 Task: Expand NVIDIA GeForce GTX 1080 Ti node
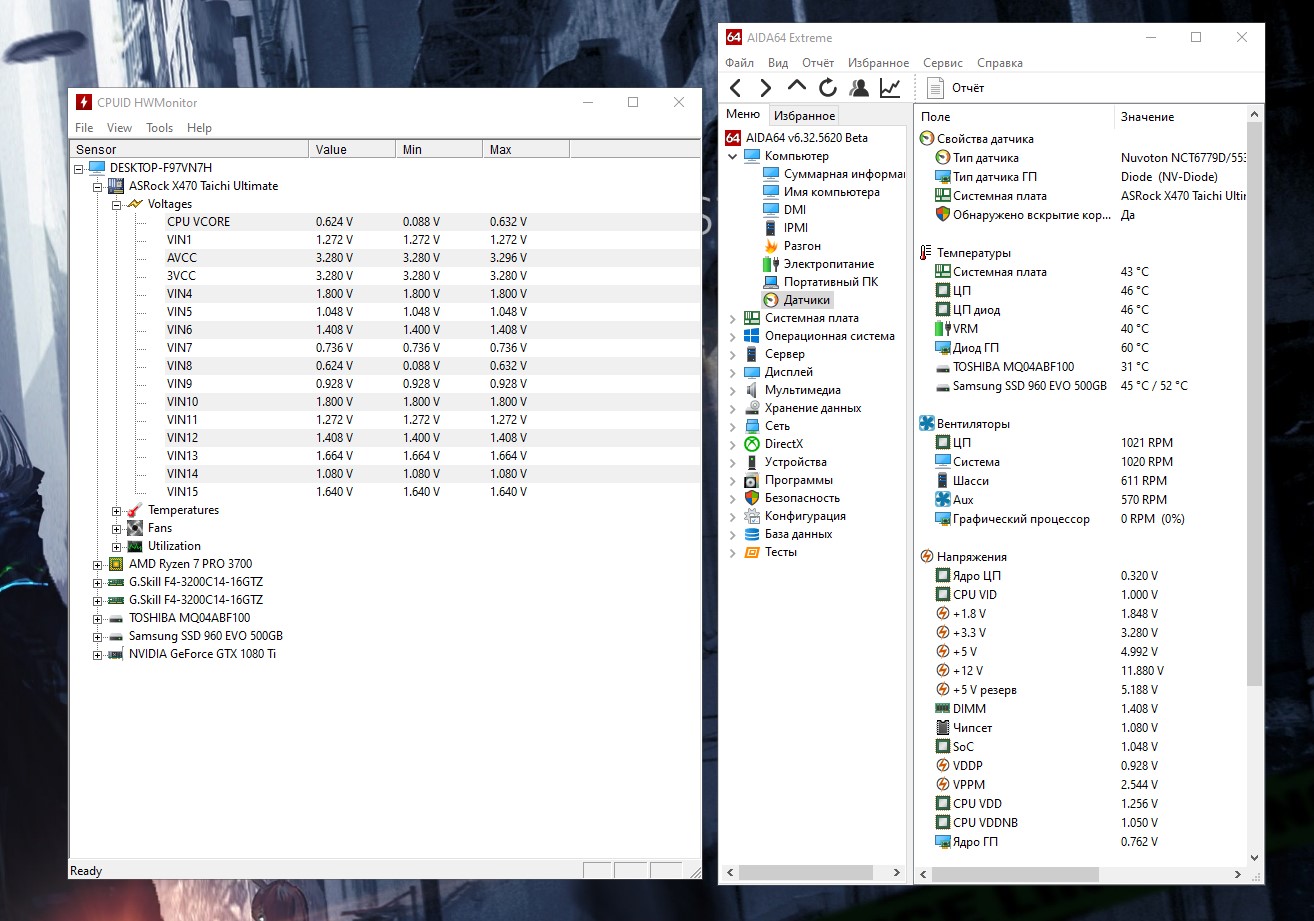[98, 654]
